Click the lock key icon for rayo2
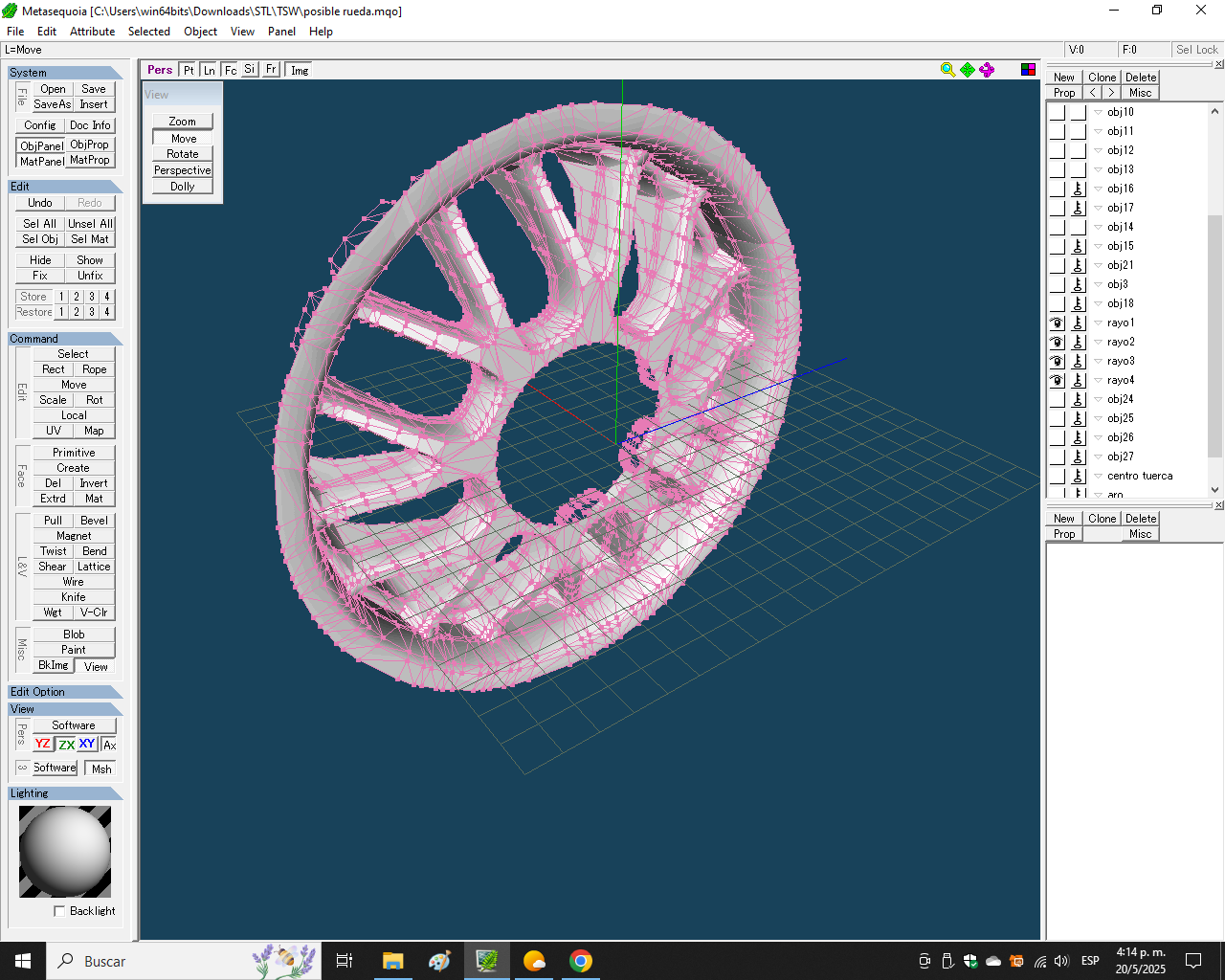This screenshot has height=980, width=1225. click(1078, 342)
